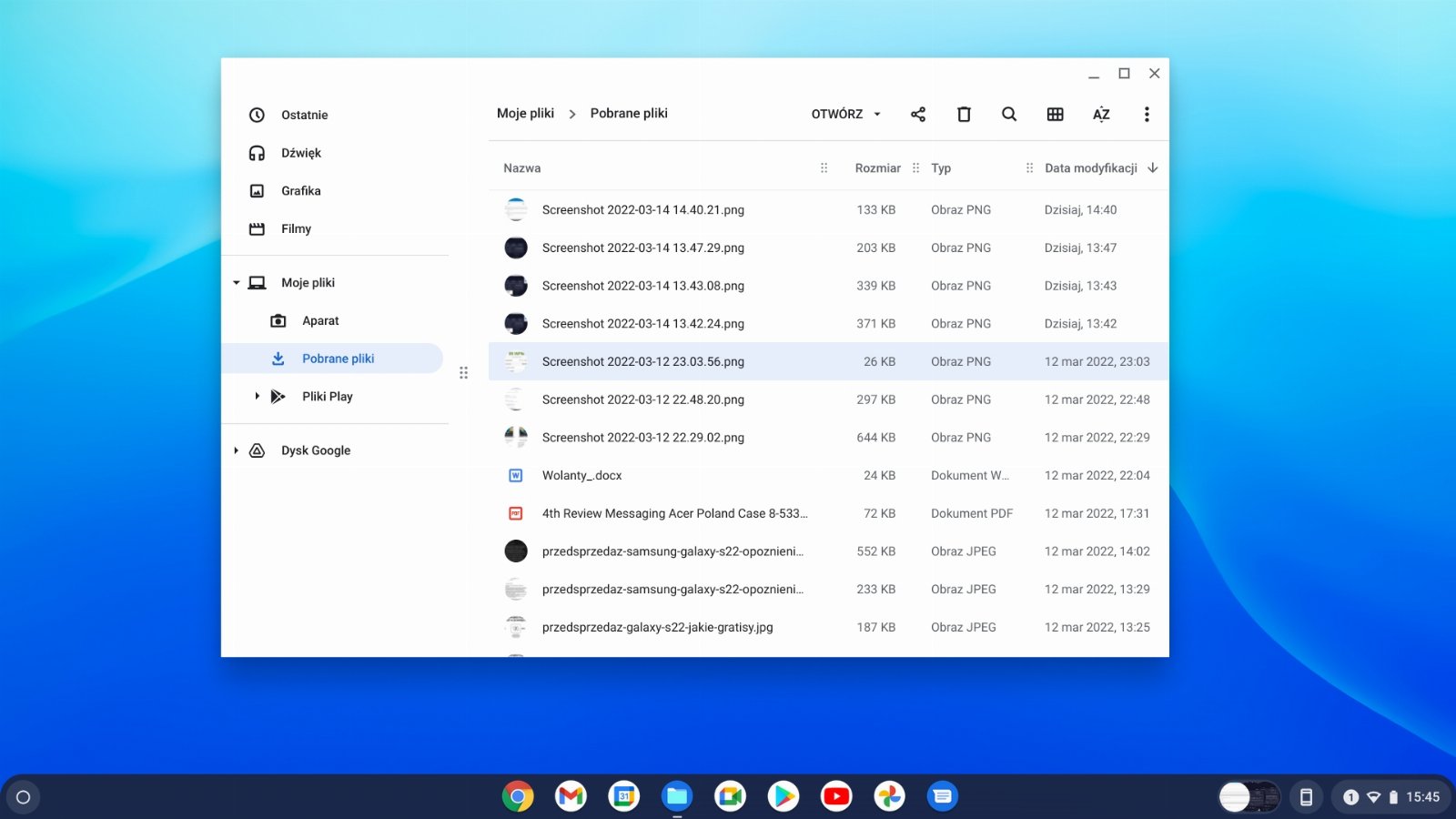Select Screenshot 2022-03-12 22.29.02.png

pyautogui.click(x=828, y=438)
